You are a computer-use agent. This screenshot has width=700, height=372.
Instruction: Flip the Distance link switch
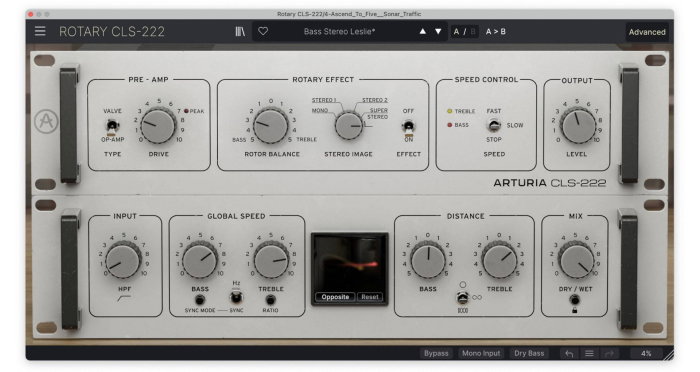click(462, 297)
